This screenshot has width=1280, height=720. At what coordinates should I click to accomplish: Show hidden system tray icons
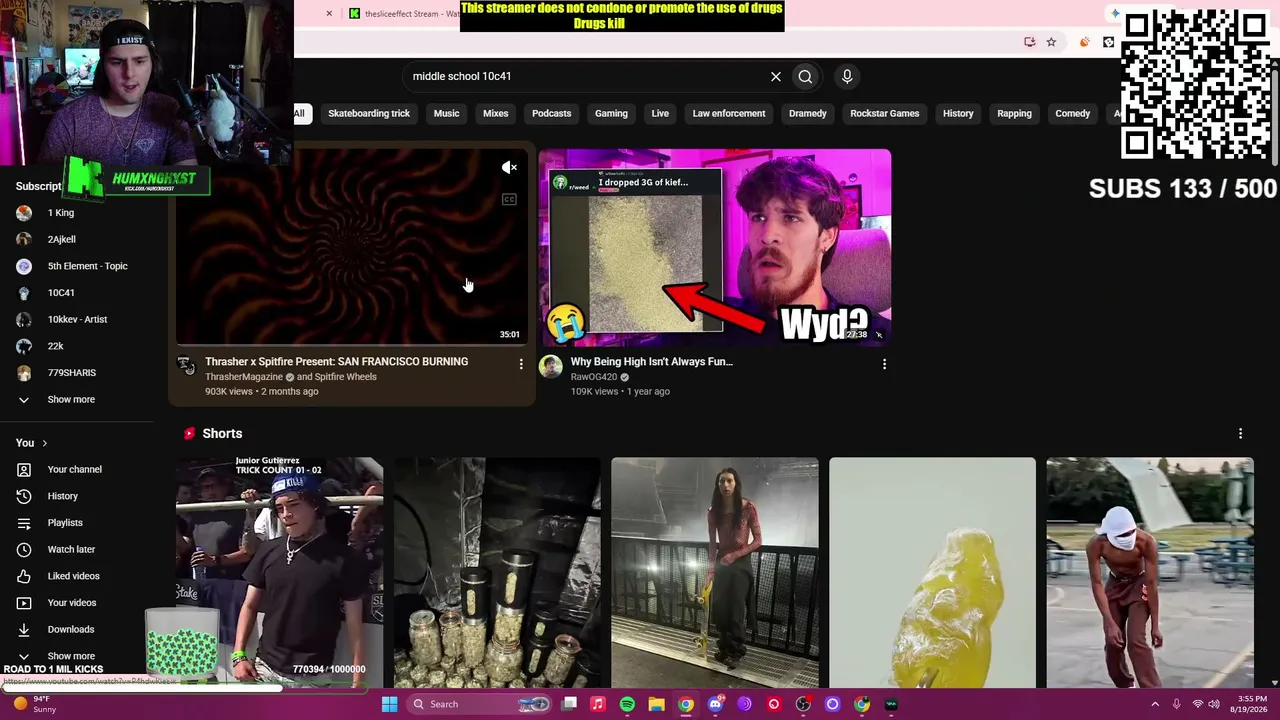[1155, 704]
